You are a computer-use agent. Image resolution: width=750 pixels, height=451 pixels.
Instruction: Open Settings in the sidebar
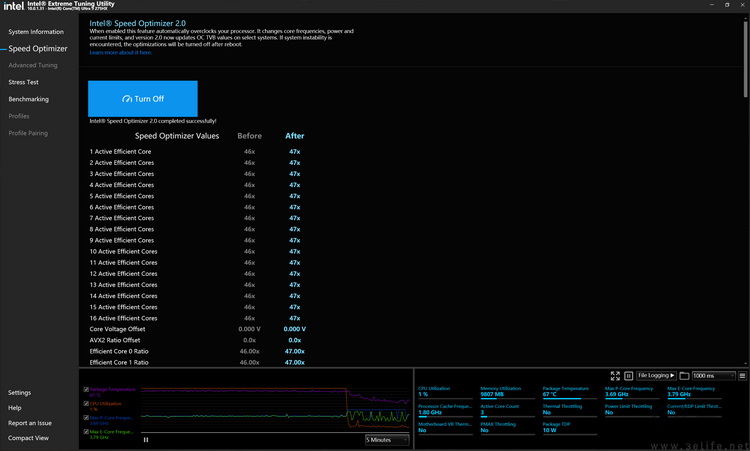click(x=19, y=393)
